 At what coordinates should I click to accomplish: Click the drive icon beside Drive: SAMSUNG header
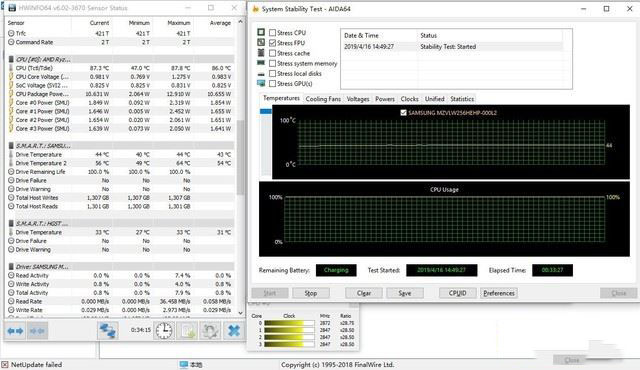11,266
